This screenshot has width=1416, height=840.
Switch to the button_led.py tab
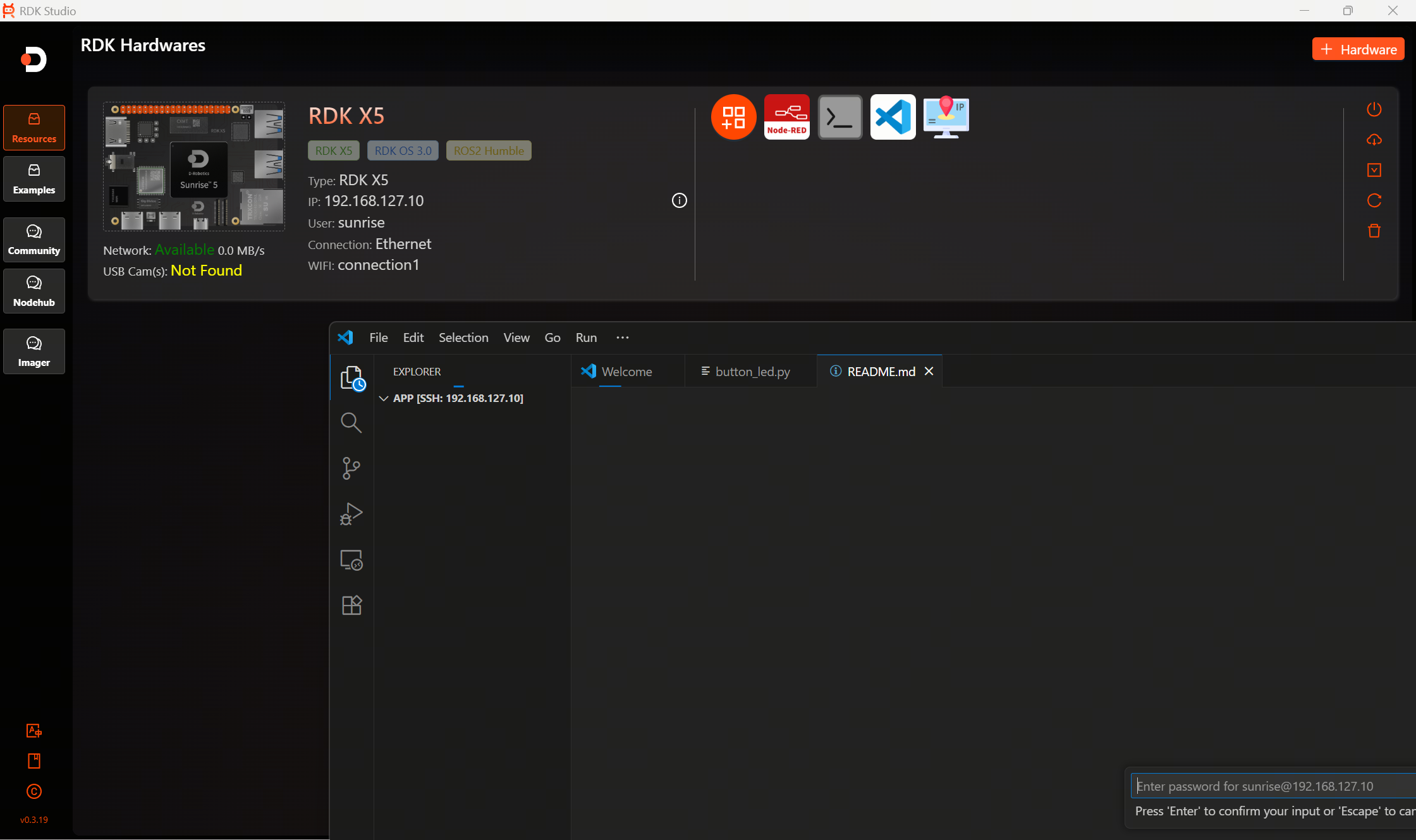click(752, 371)
